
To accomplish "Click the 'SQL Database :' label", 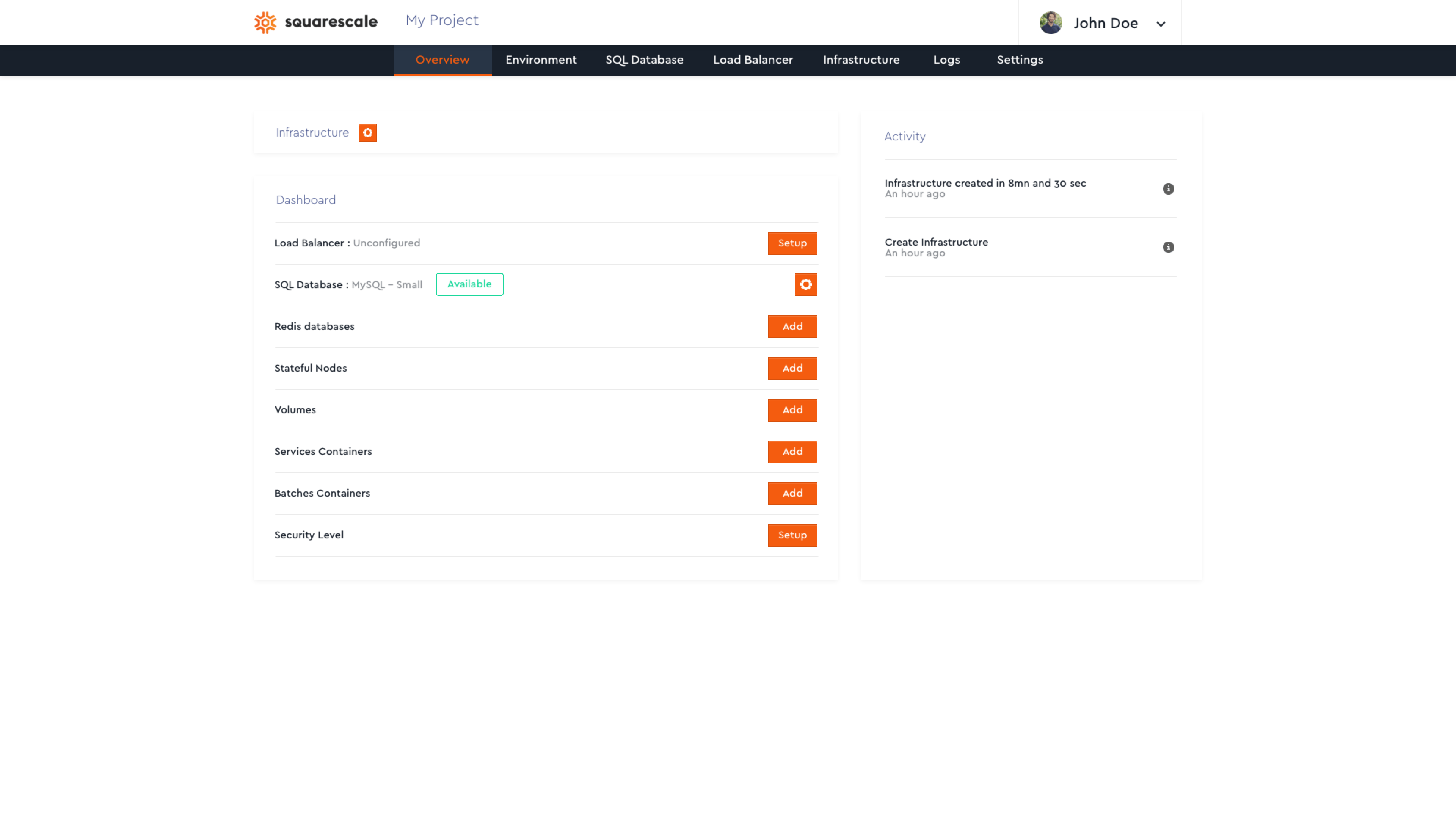I will (311, 285).
